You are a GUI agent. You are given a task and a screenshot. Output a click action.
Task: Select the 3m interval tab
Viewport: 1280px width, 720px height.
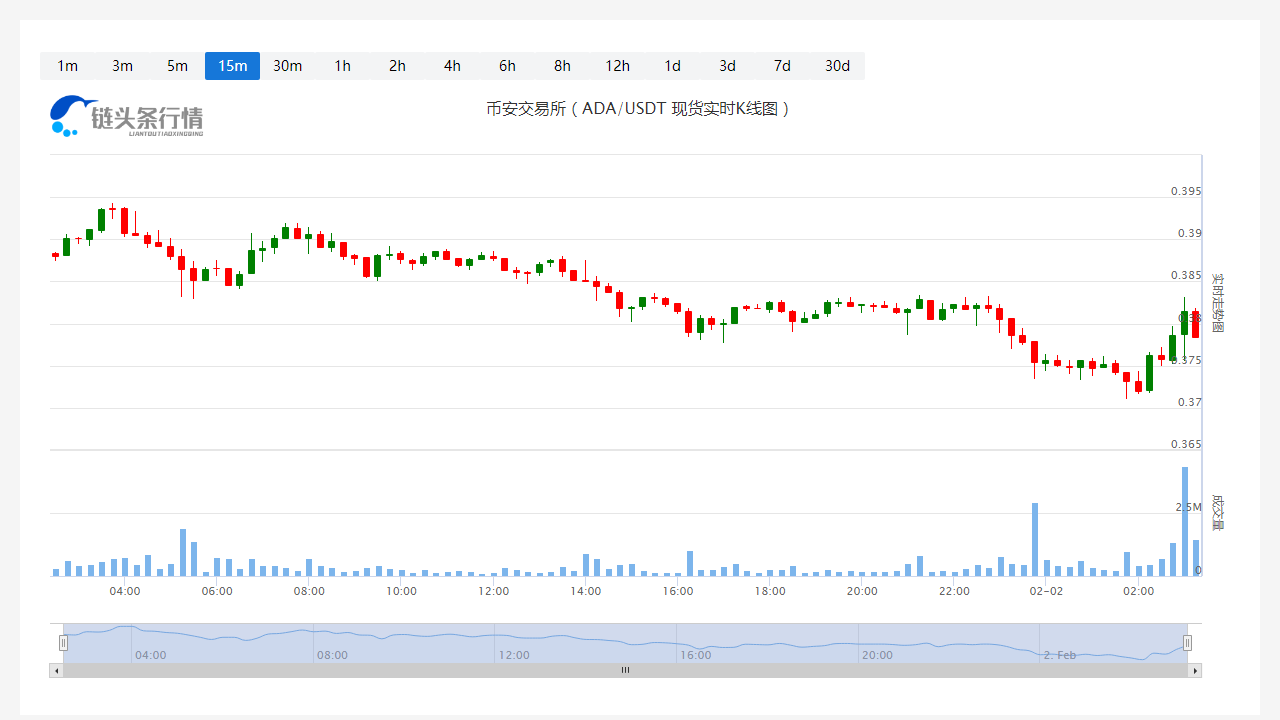pyautogui.click(x=122, y=66)
